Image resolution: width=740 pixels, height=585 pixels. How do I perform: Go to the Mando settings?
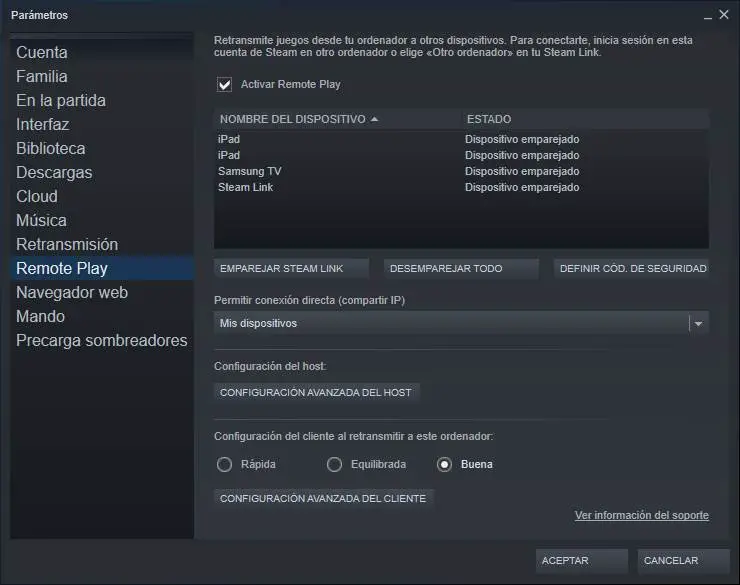click(102, 317)
